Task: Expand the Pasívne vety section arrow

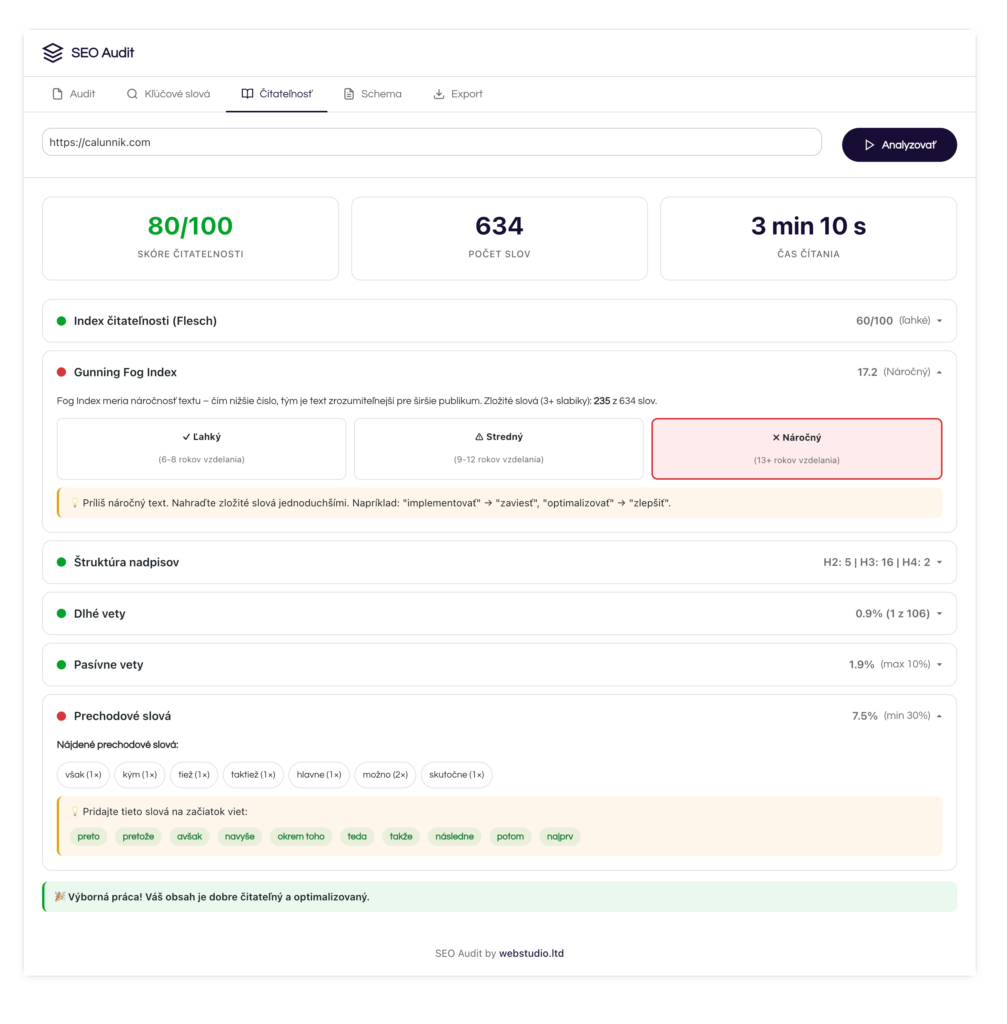Action: pyautogui.click(x=940, y=665)
